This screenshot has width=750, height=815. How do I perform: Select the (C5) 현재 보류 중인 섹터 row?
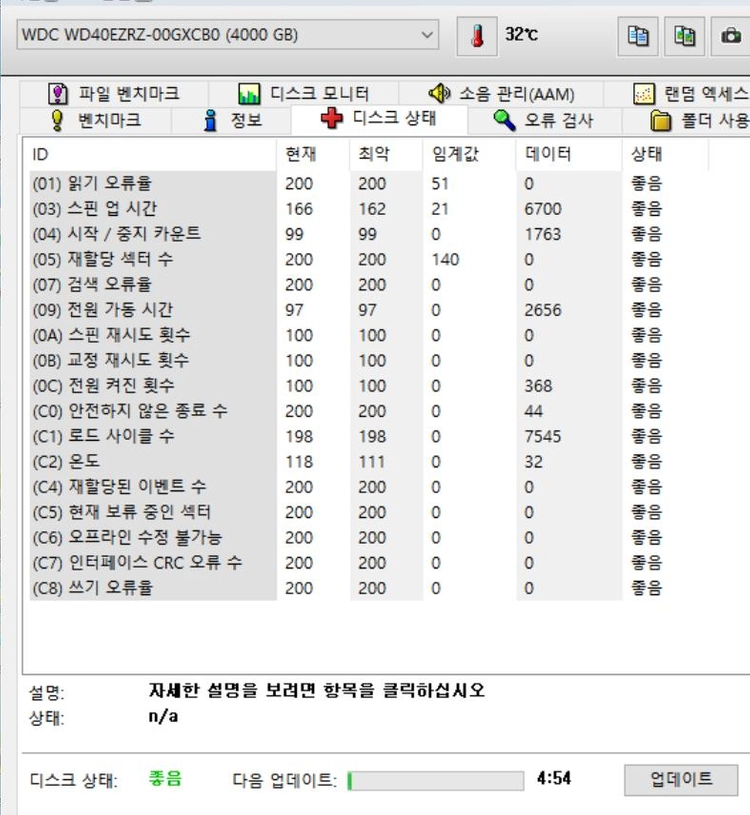pos(369,512)
